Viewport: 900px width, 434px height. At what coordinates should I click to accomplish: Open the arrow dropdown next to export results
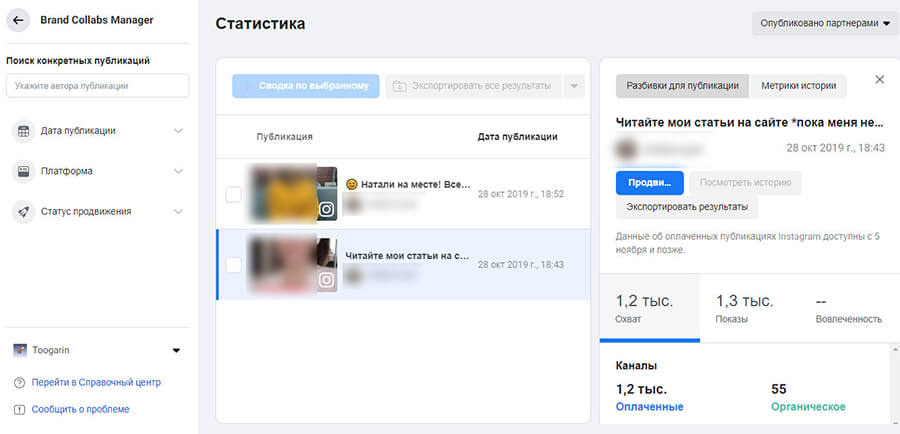(574, 86)
